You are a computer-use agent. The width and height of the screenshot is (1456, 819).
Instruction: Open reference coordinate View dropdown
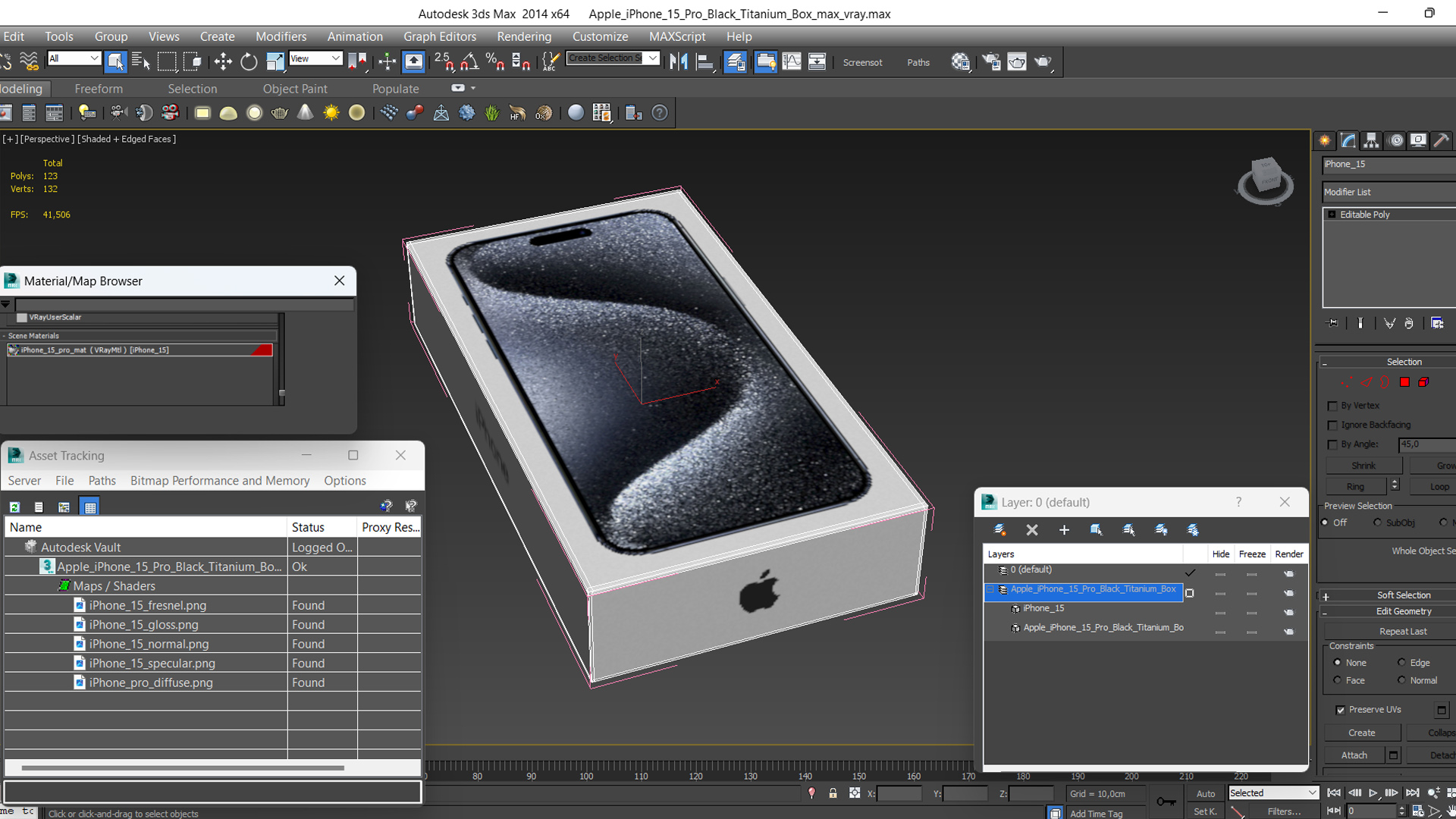315,58
